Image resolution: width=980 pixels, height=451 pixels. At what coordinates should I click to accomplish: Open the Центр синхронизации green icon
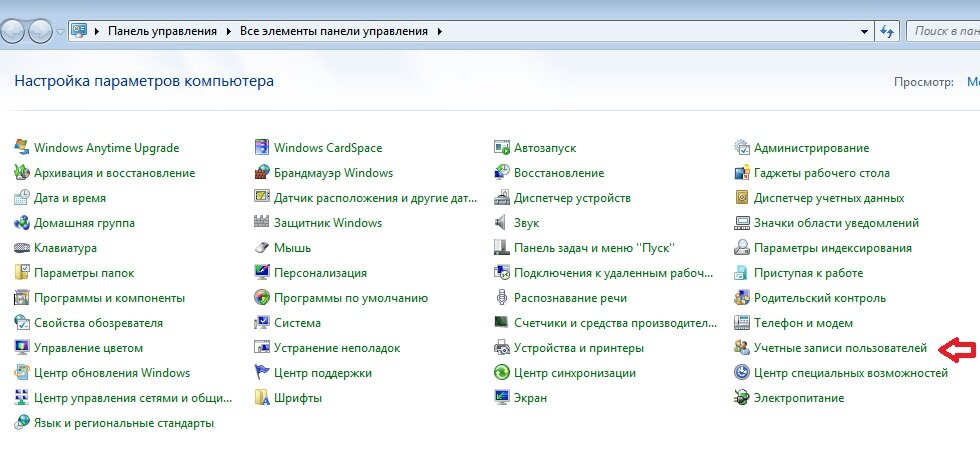(x=502, y=372)
